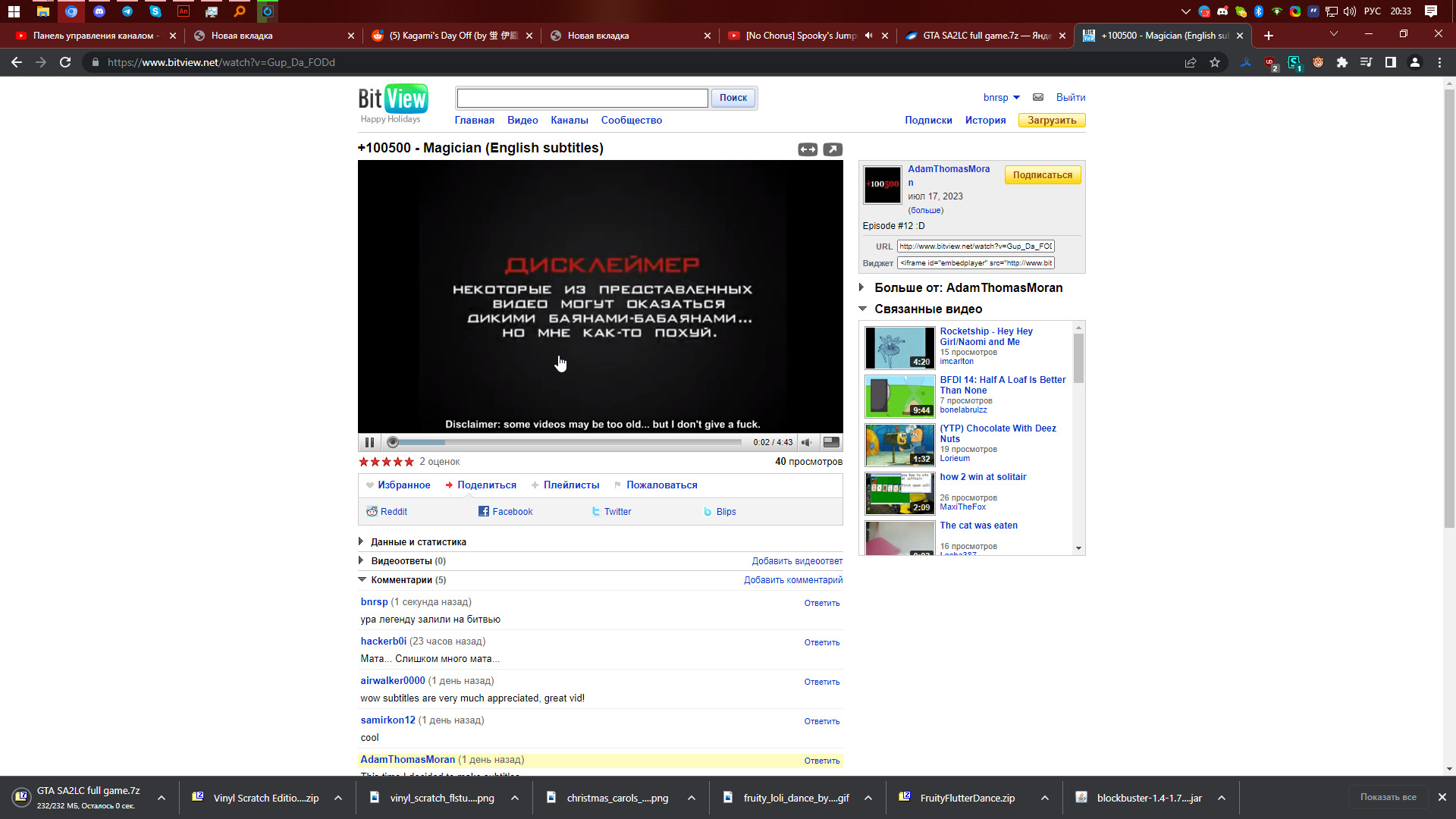The width and height of the screenshot is (1456, 819).
Task: Pause the video playback
Action: [x=369, y=442]
